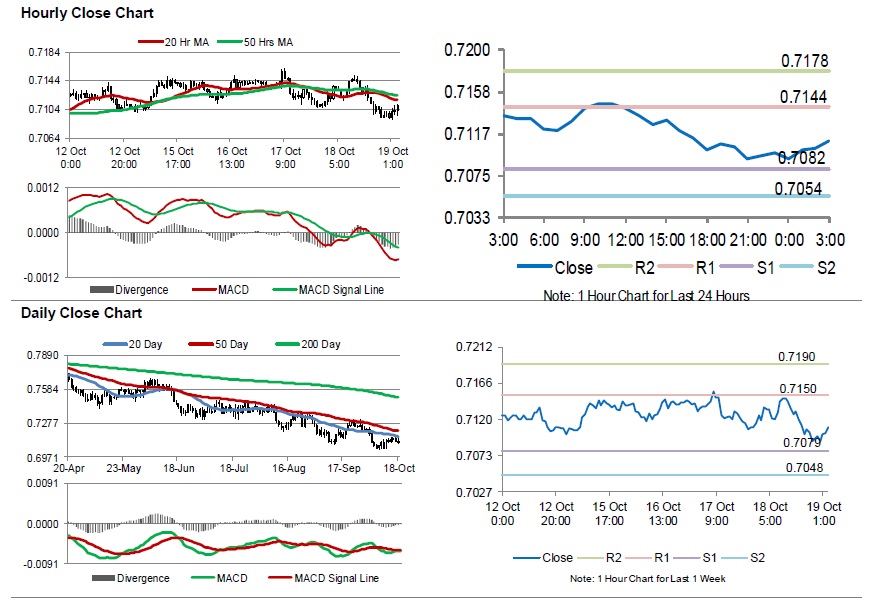The image size is (873, 601).
Task: Click the R1 legend in 24-hour chart
Action: [686, 267]
